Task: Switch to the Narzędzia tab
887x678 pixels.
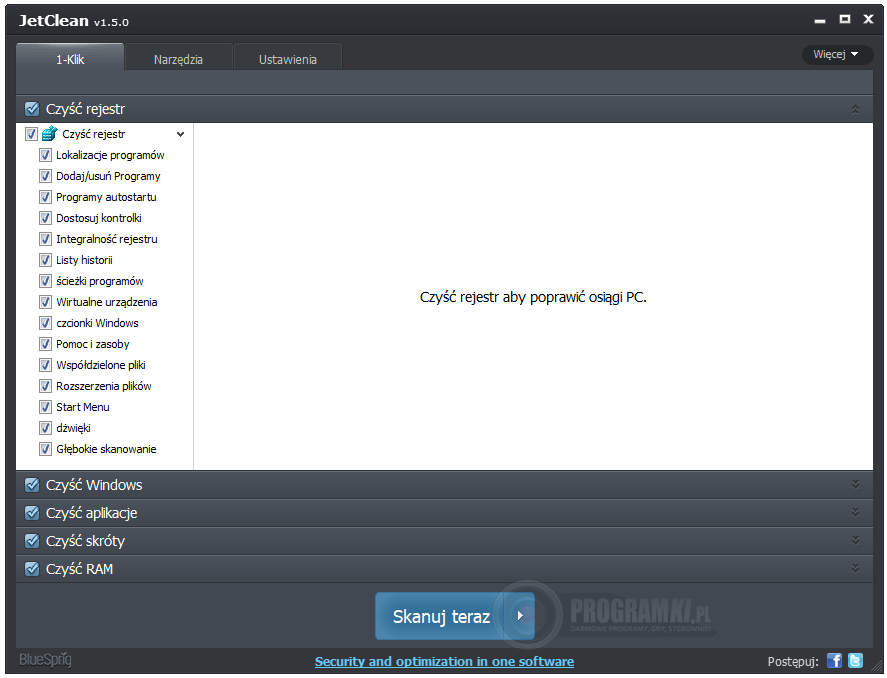Action: pos(178,58)
